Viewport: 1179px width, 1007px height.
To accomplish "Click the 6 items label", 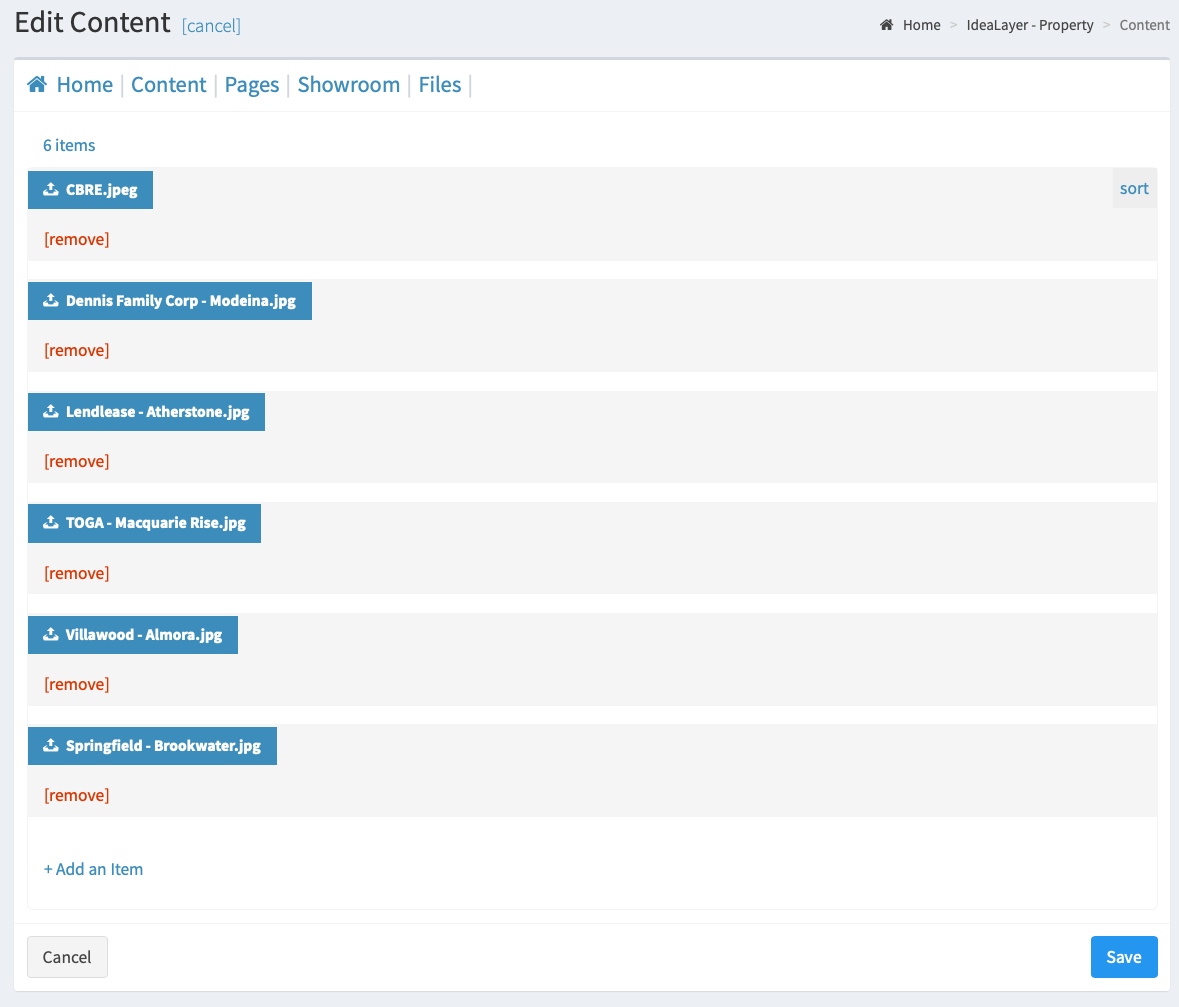I will [x=69, y=145].
